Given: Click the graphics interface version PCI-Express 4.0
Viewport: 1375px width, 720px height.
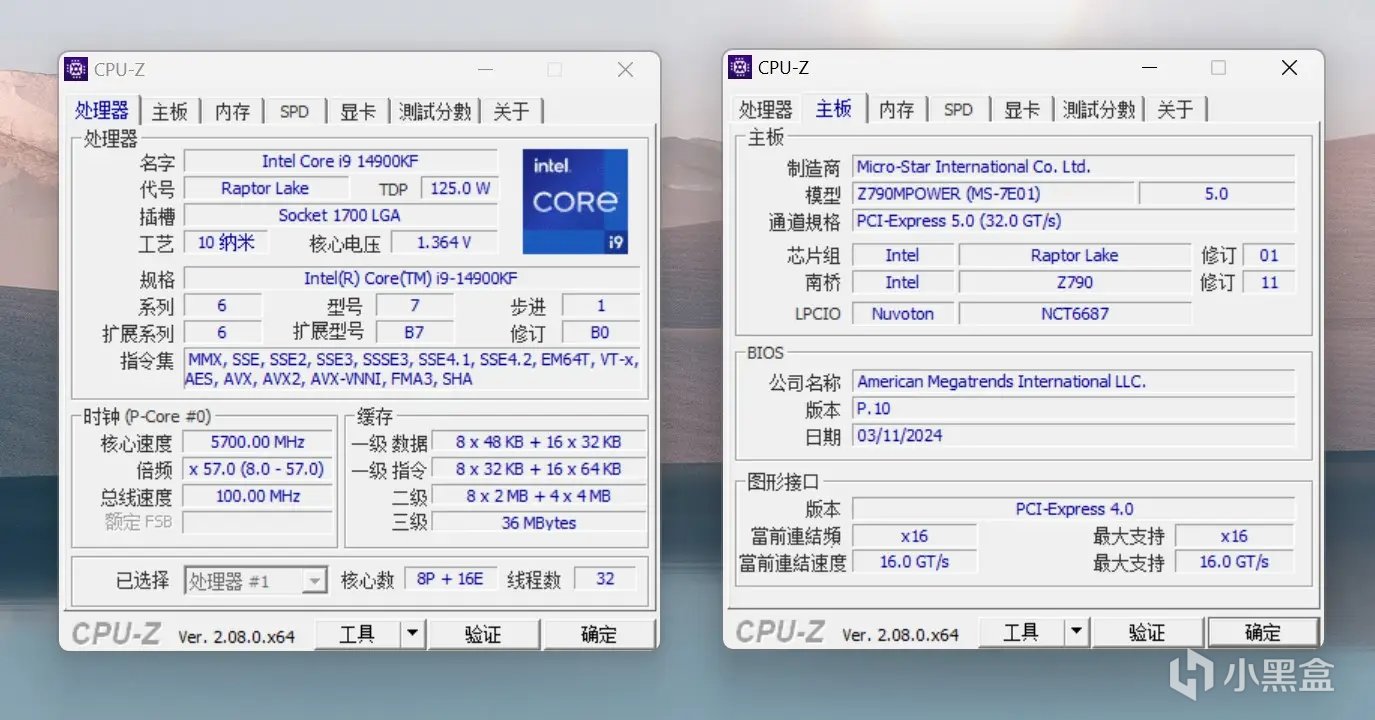Looking at the screenshot, I should pos(1073,509).
